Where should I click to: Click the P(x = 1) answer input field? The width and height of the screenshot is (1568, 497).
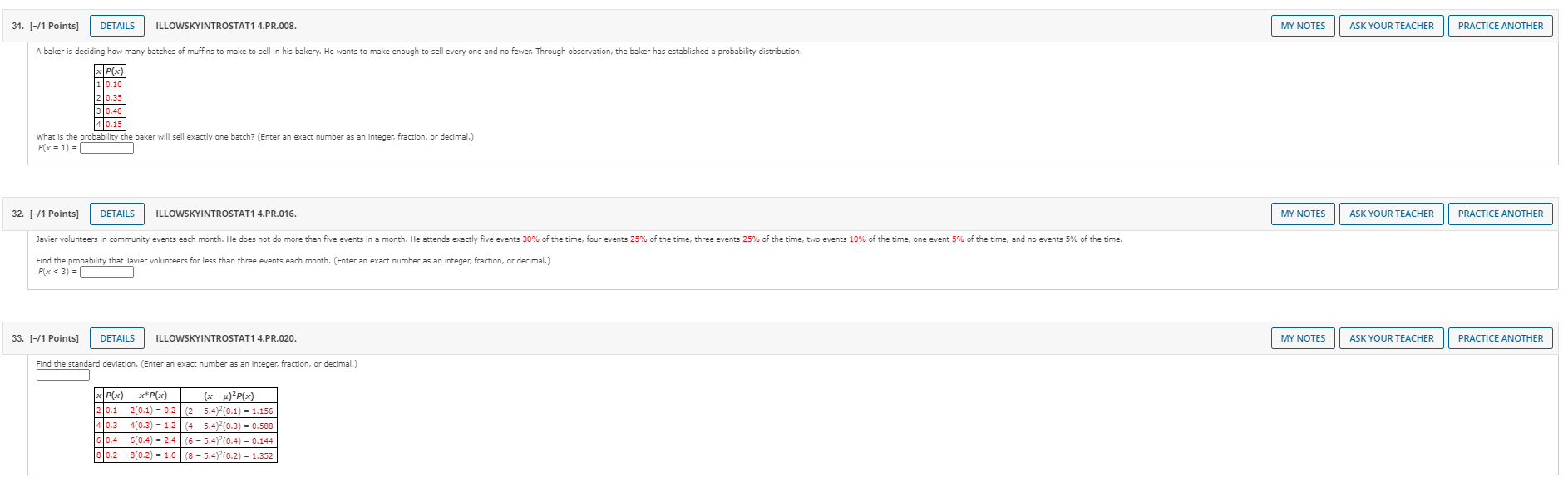pos(106,148)
